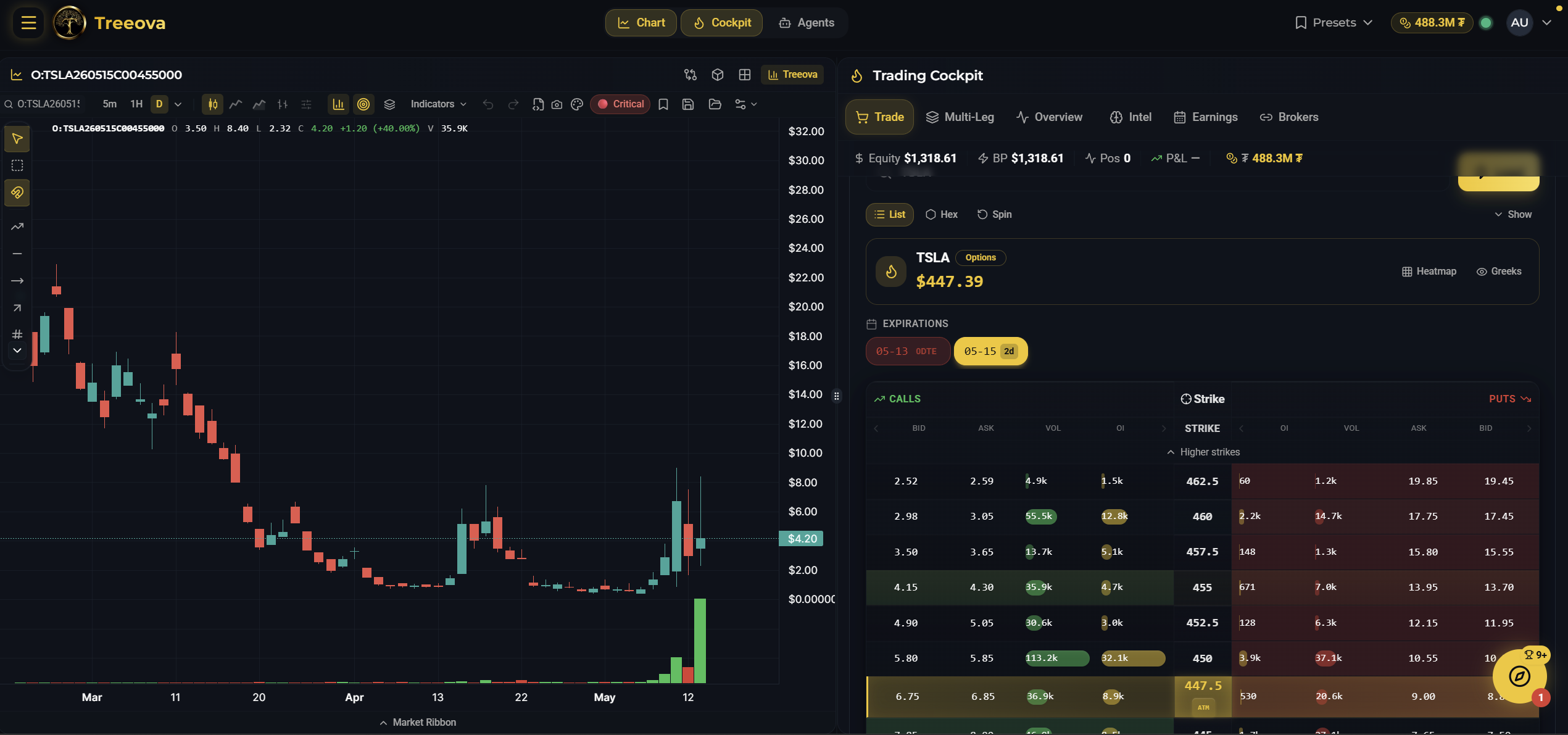
Task: Select the trend line drawing tool
Action: (17, 226)
